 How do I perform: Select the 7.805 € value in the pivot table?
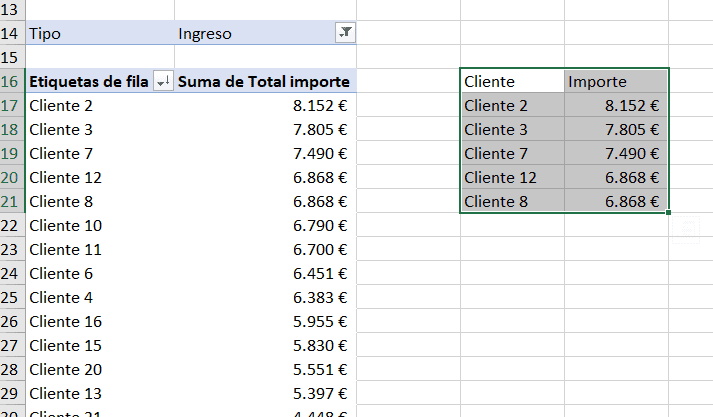(266, 130)
